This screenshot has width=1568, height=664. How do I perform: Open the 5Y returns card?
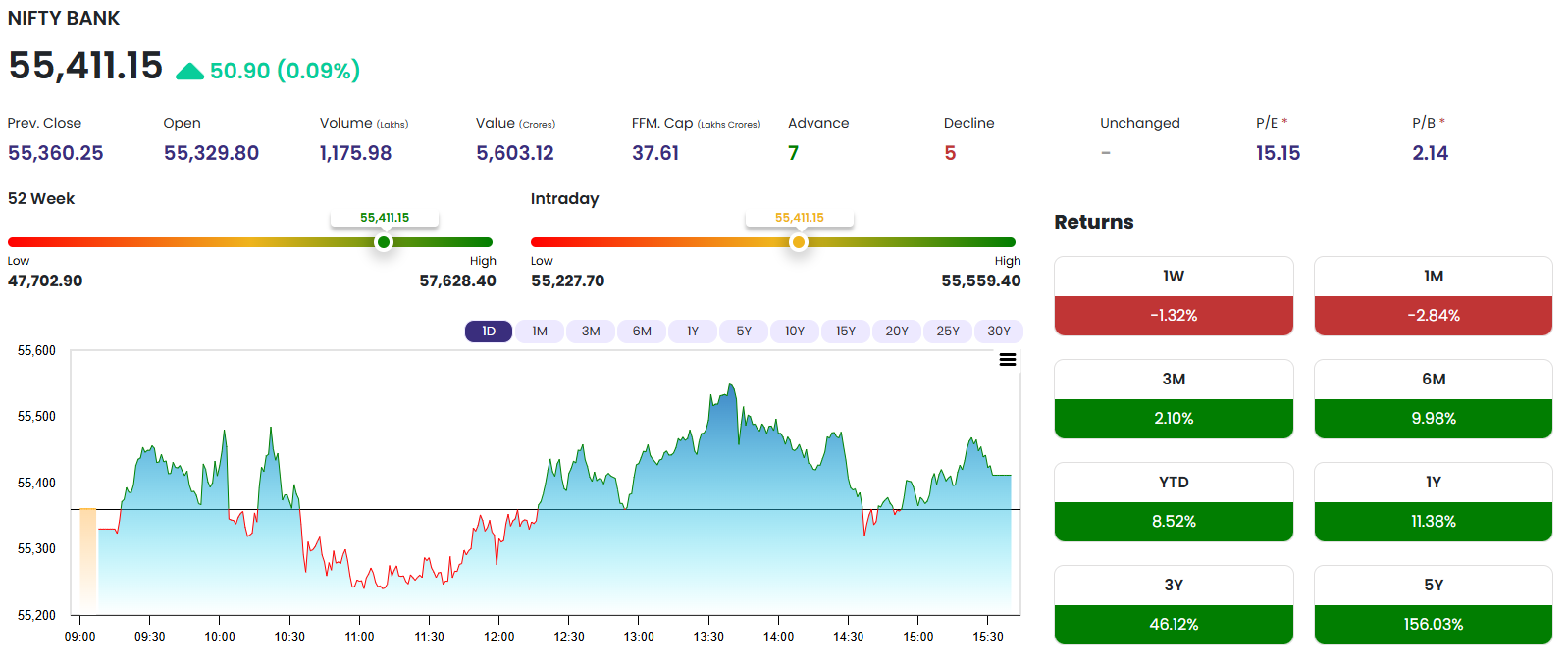[x=1434, y=605]
